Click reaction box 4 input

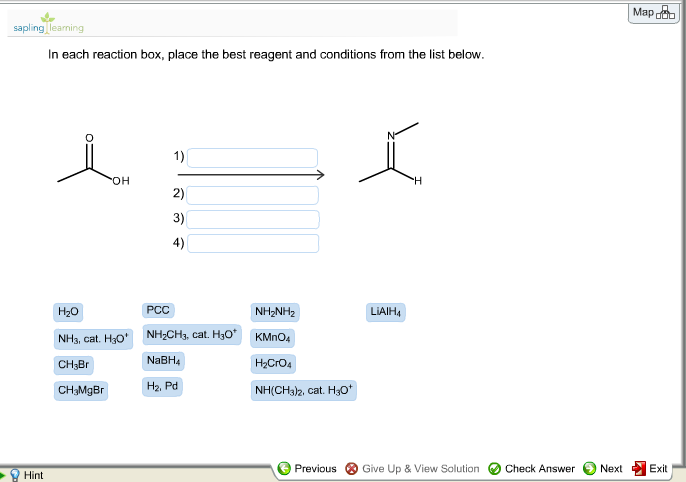click(x=253, y=244)
